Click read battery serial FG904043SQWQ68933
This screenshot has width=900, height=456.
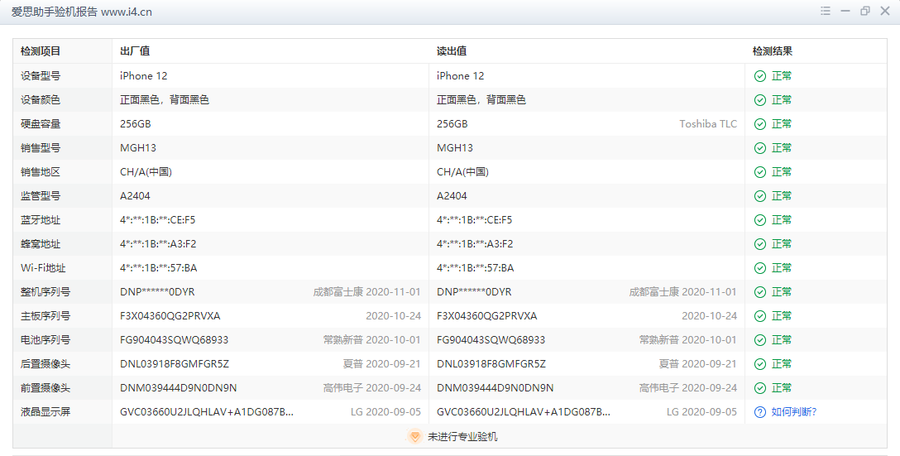tap(491, 340)
